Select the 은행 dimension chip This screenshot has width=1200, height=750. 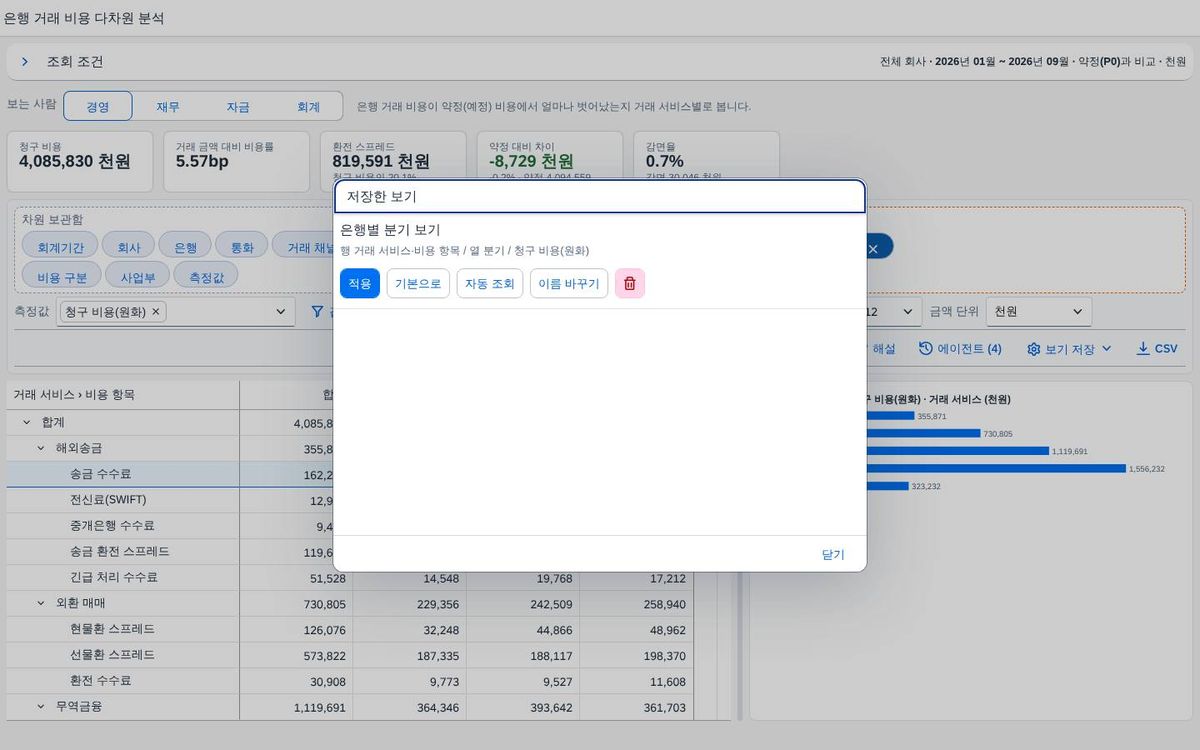[186, 247]
